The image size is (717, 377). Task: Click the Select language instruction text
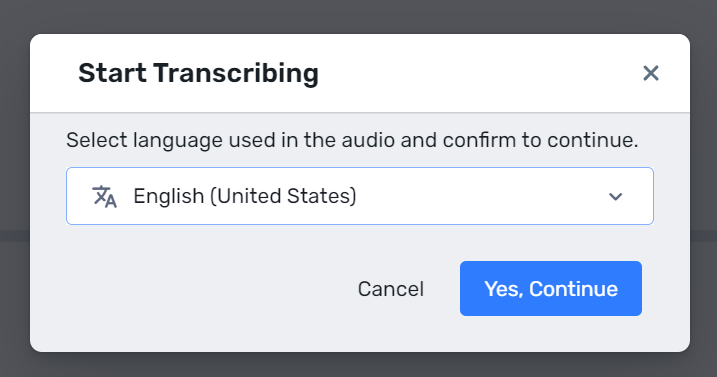click(x=352, y=140)
